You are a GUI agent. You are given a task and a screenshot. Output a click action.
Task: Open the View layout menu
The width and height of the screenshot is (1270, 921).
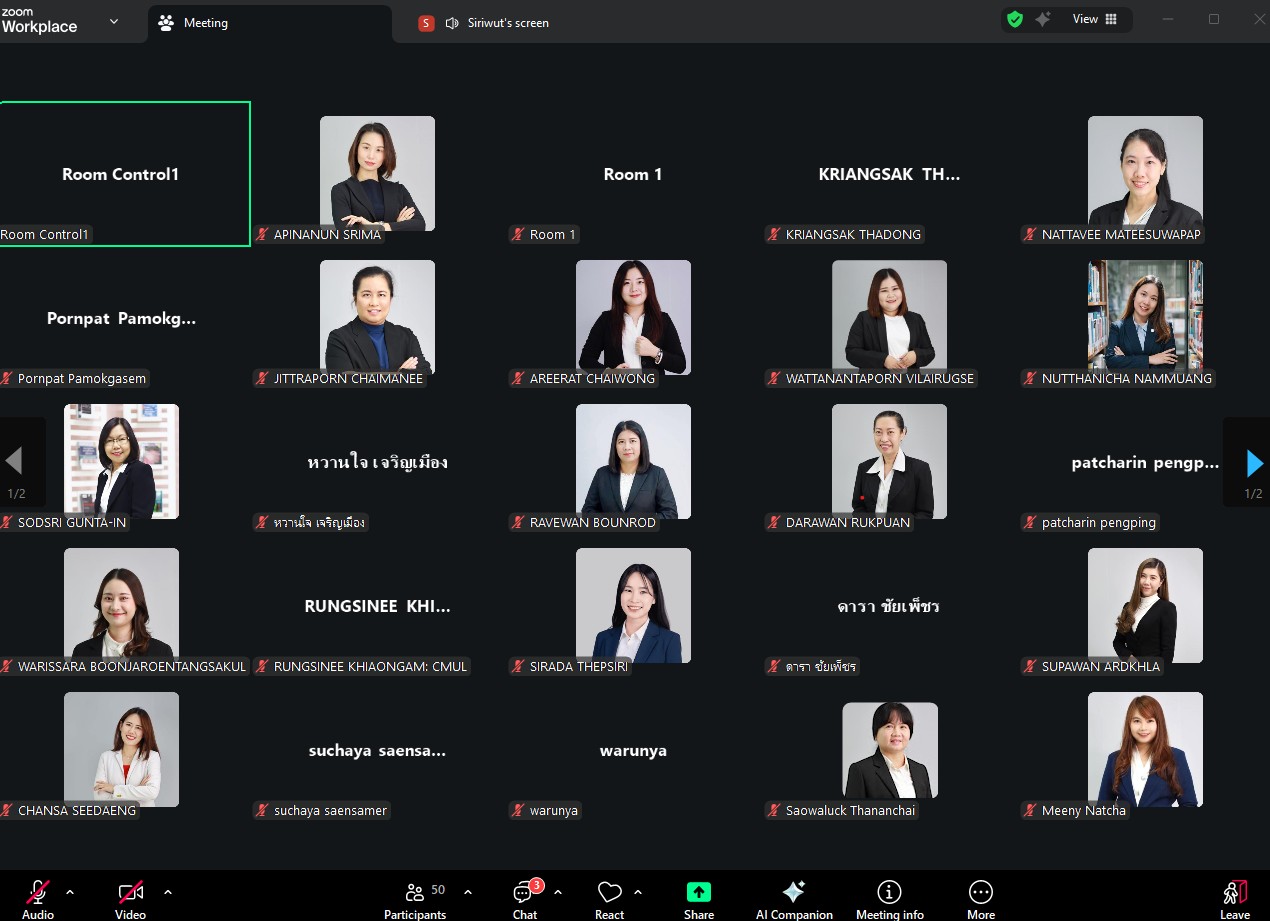1094,20
